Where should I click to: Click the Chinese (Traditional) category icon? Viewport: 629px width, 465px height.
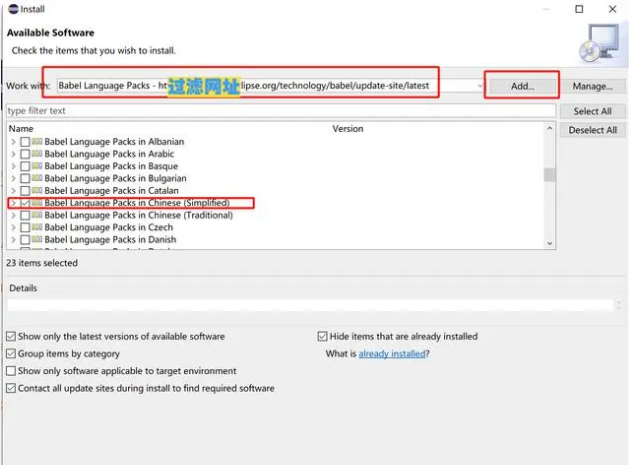pos(37,215)
